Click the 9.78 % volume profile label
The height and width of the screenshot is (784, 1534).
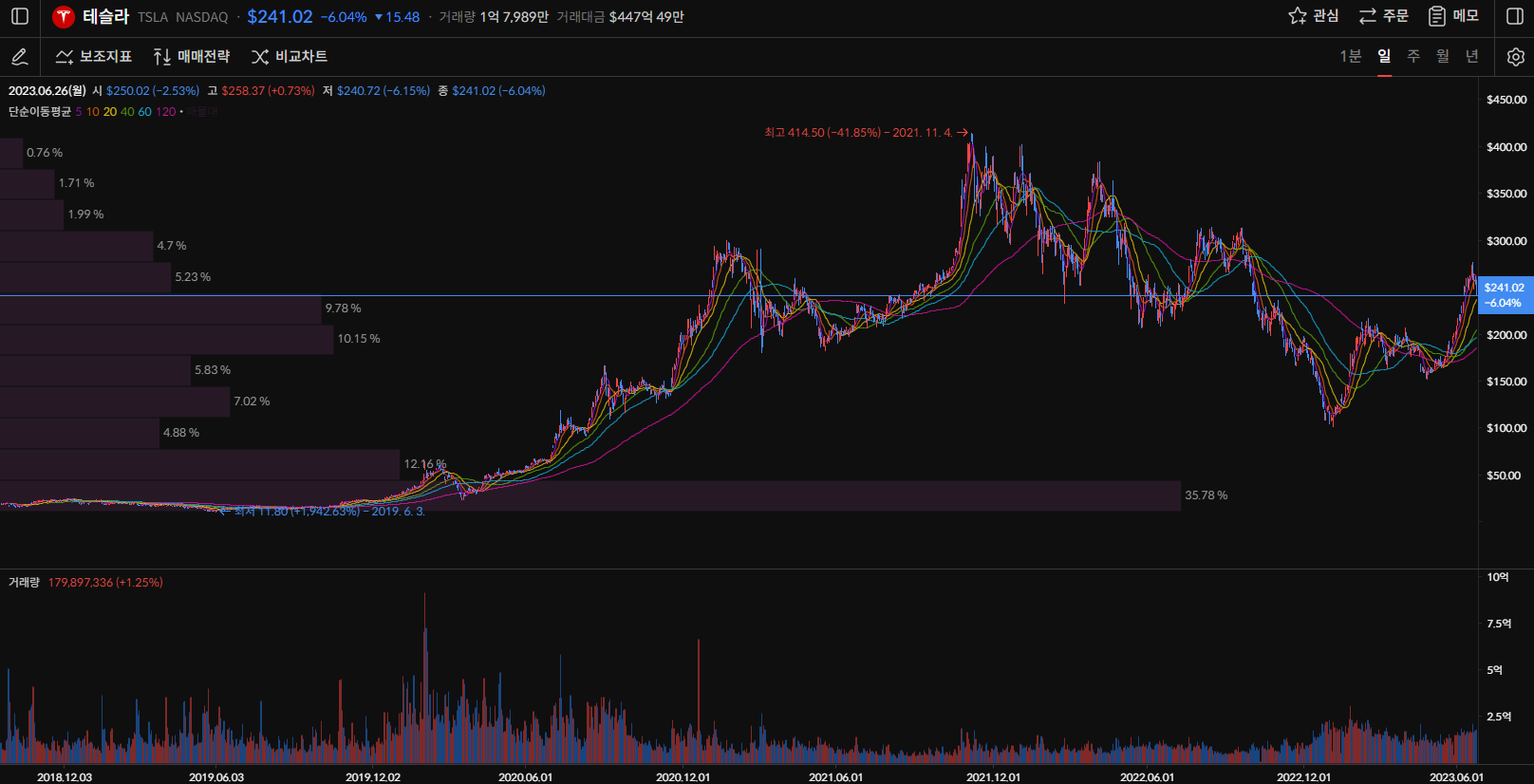point(344,308)
